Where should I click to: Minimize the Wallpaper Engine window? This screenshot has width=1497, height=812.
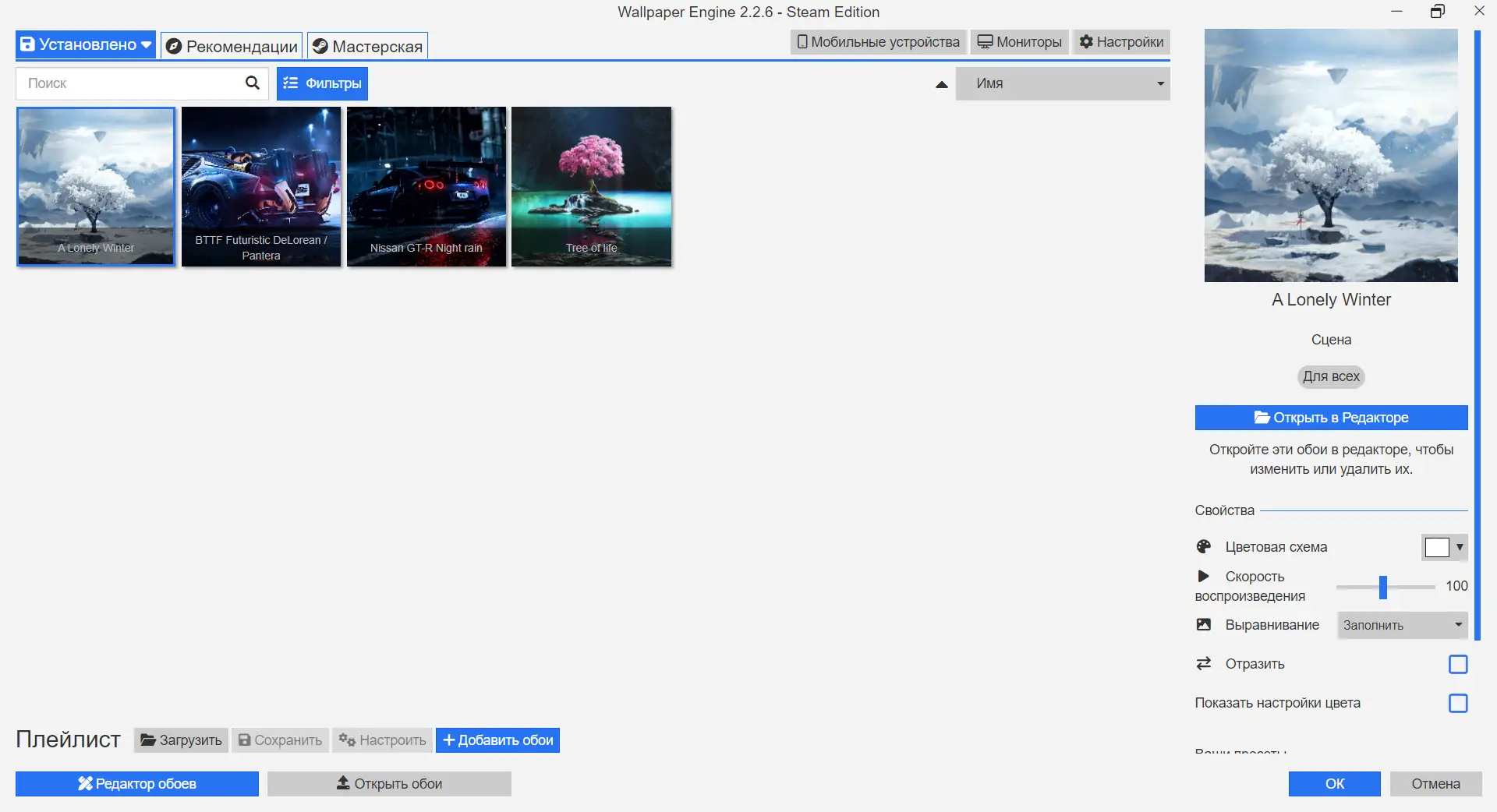1396,11
